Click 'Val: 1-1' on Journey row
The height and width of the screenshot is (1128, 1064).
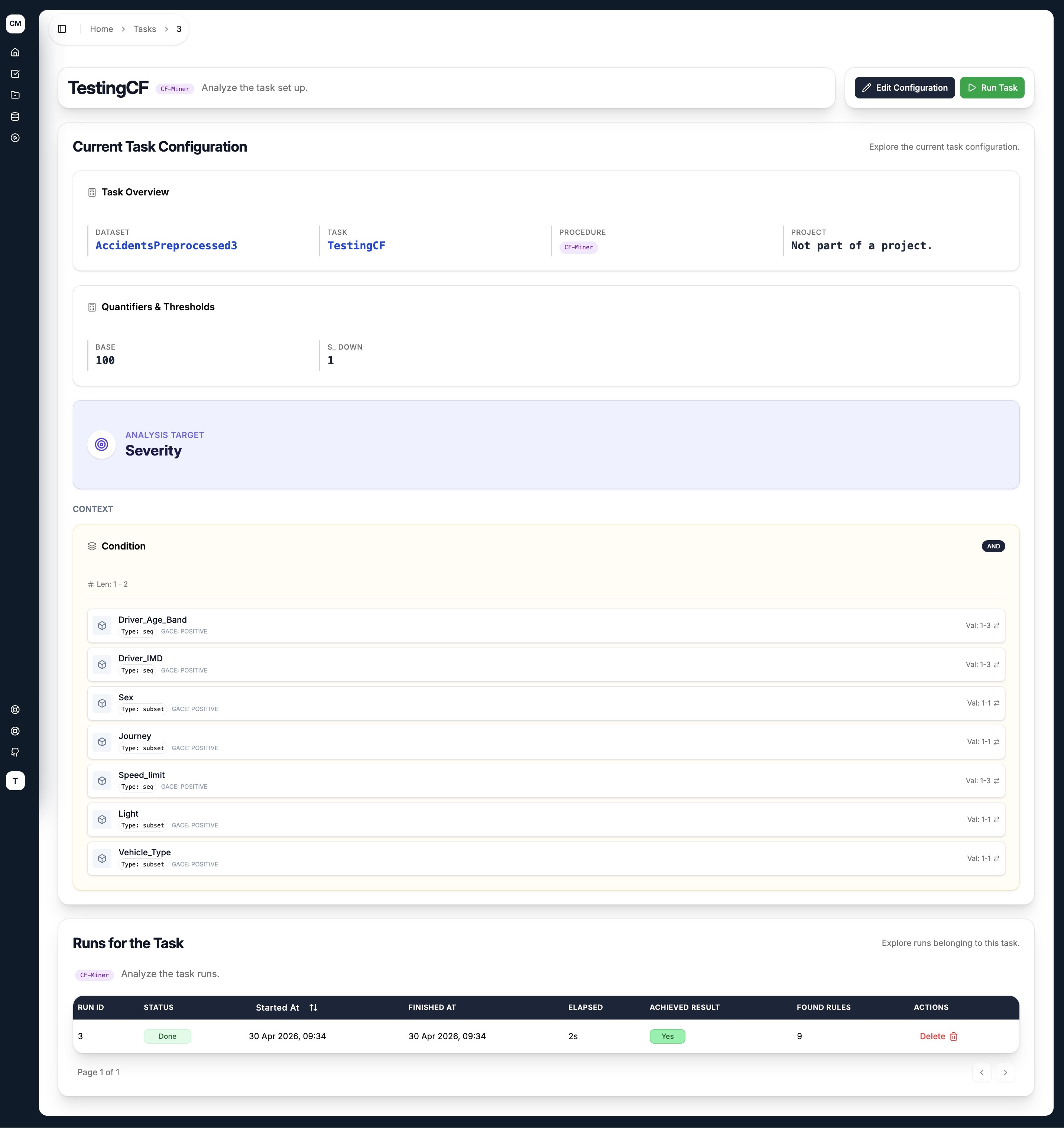[978, 742]
